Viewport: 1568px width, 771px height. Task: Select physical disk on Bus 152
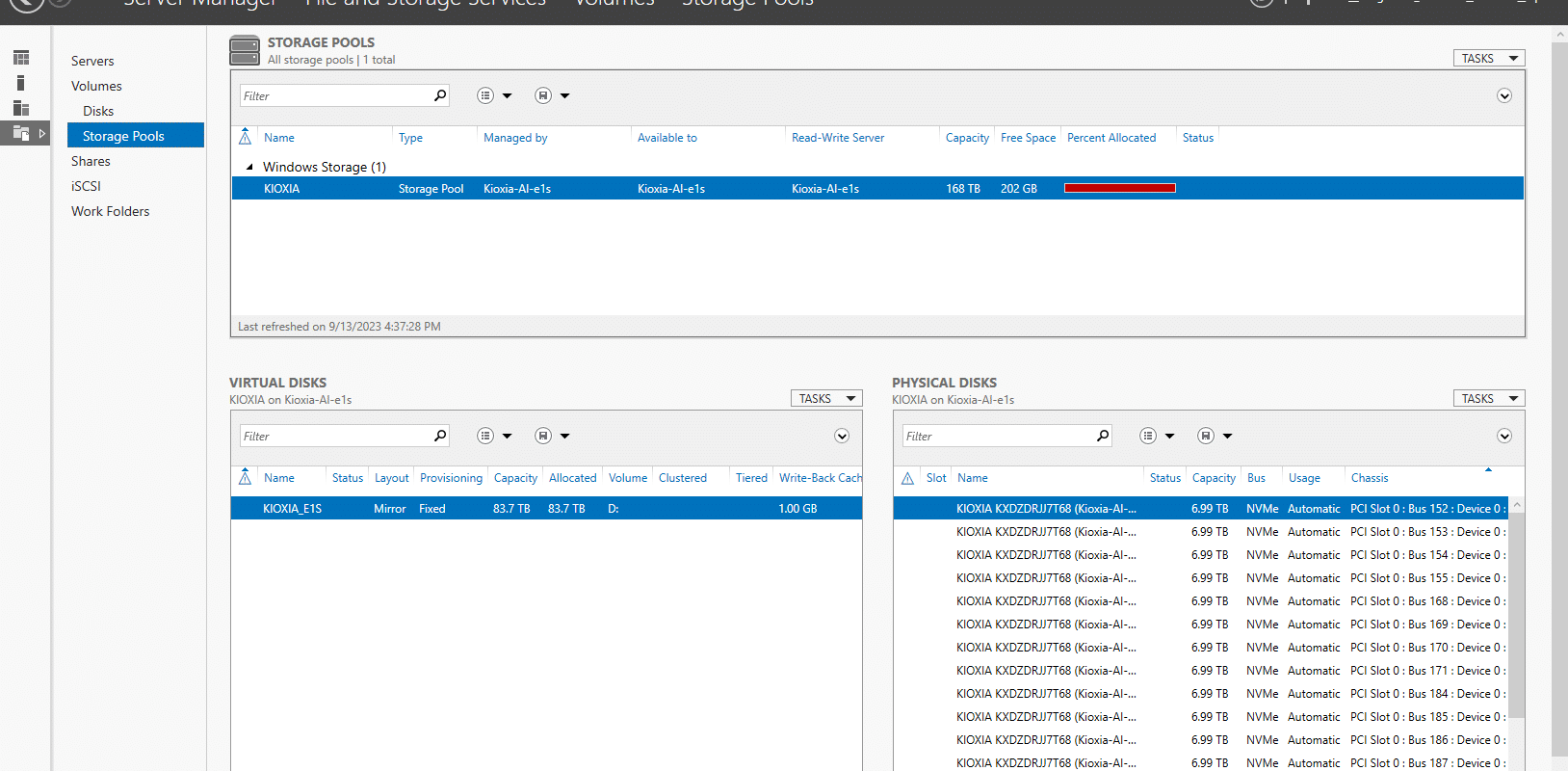point(1200,508)
